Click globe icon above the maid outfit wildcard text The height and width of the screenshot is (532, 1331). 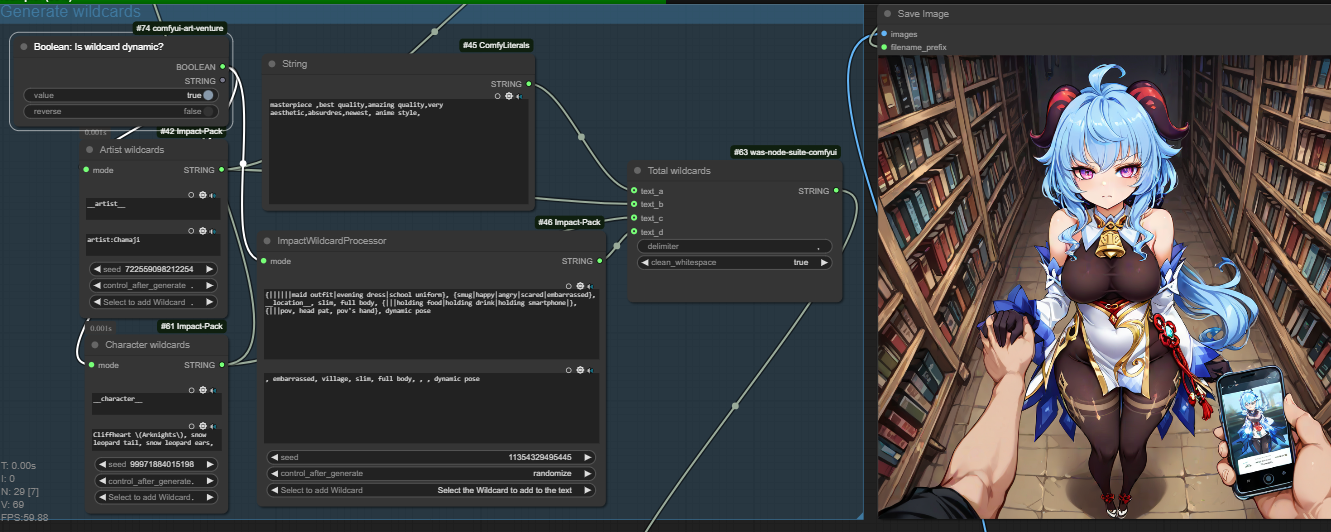(580, 286)
